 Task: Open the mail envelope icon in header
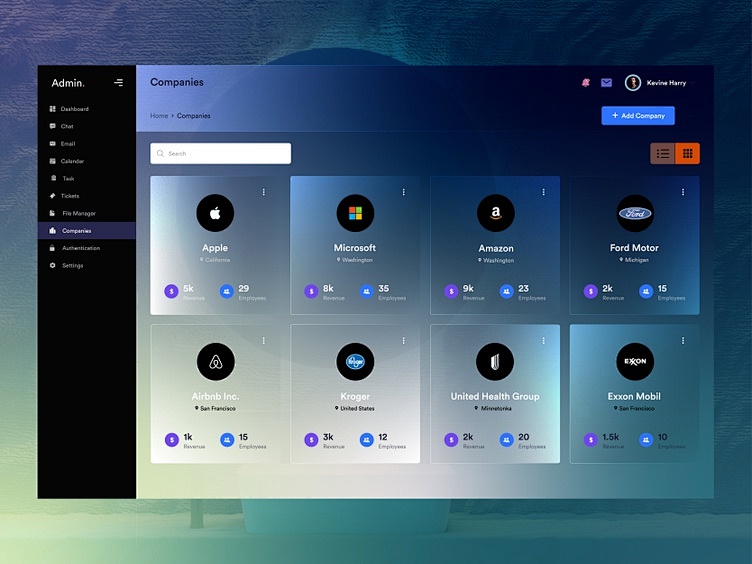(606, 83)
